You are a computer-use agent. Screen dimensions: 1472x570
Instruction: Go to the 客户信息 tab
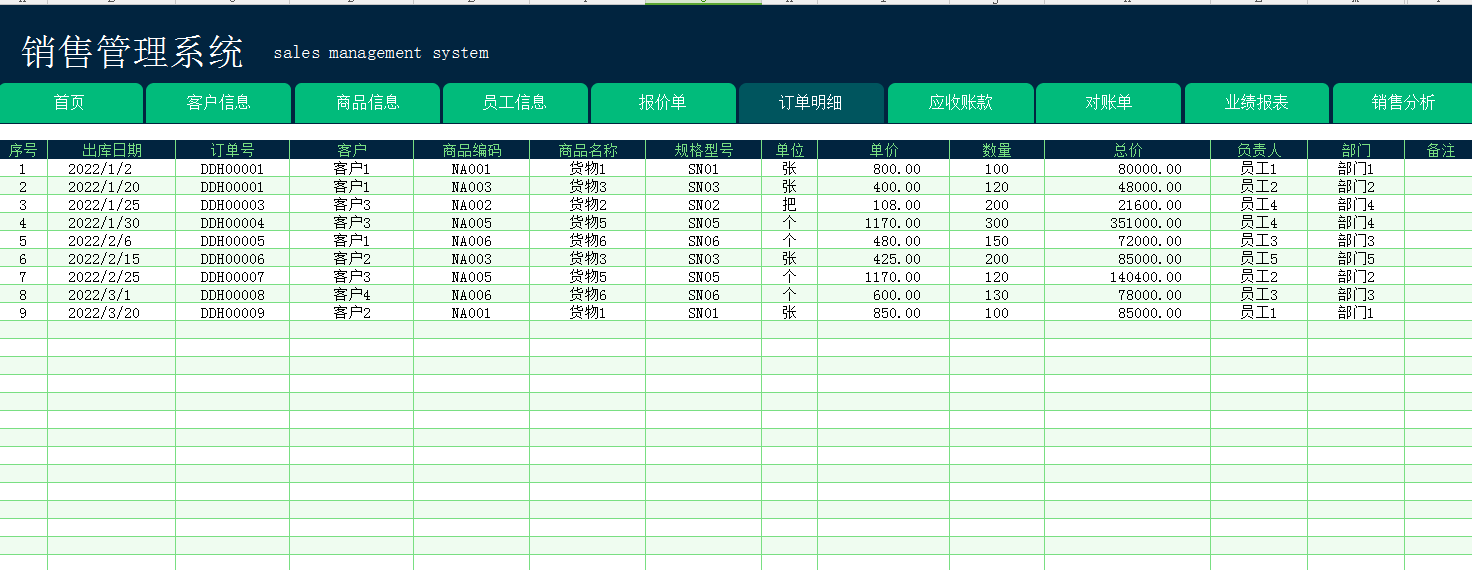219,103
